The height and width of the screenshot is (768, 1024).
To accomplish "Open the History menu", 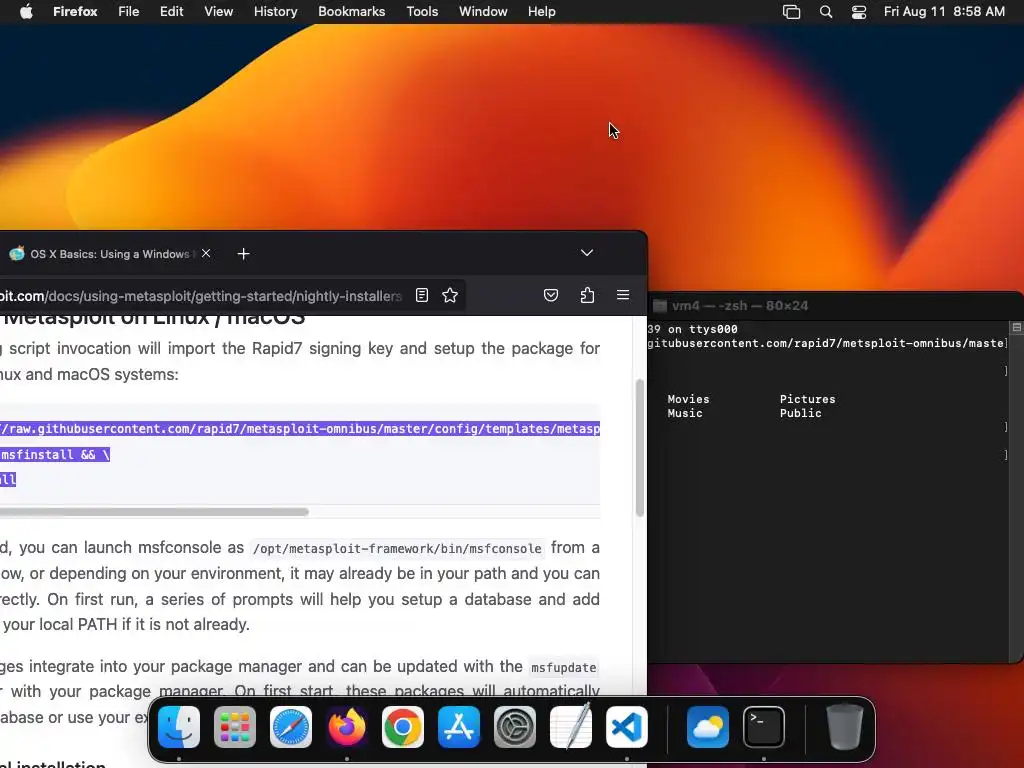I will (x=276, y=11).
